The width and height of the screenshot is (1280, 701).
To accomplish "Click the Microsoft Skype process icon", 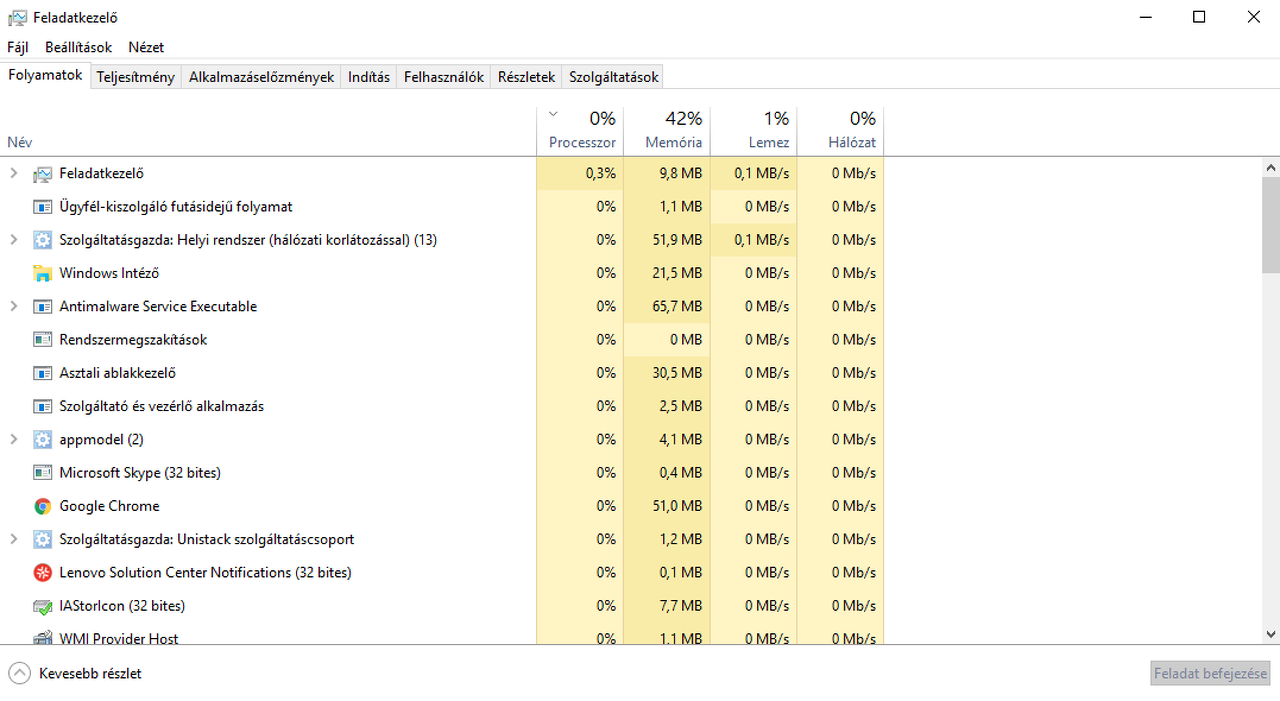I will click(42, 473).
